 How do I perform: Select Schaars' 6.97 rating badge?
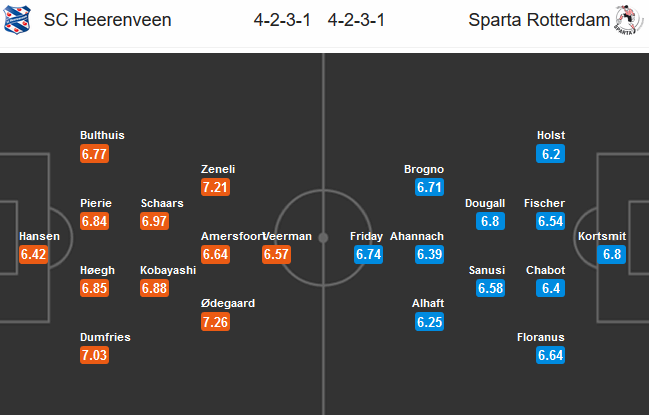point(156,221)
